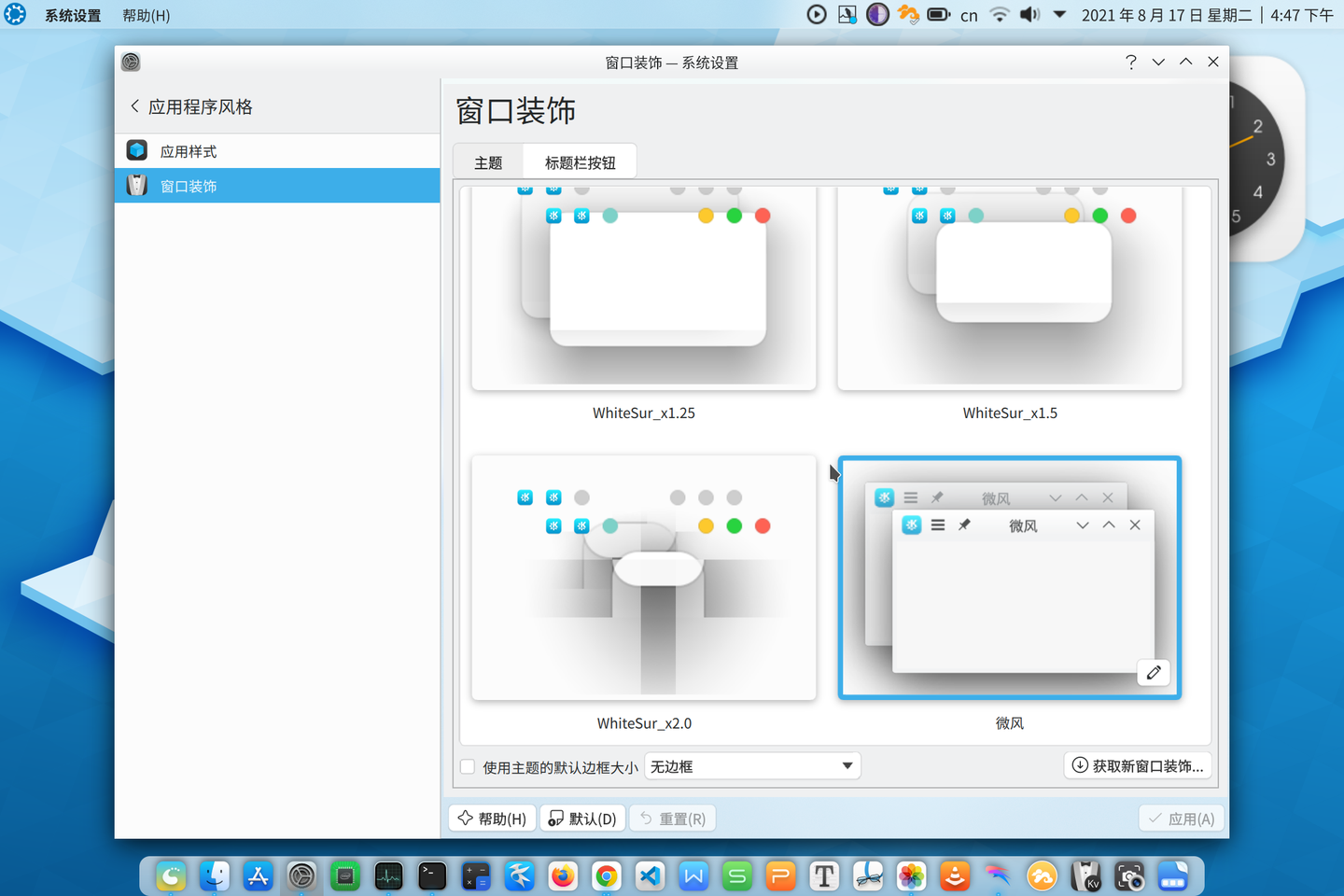Open the Finder-style file manager in the dock
This screenshot has height=896, width=1344.
tap(215, 875)
